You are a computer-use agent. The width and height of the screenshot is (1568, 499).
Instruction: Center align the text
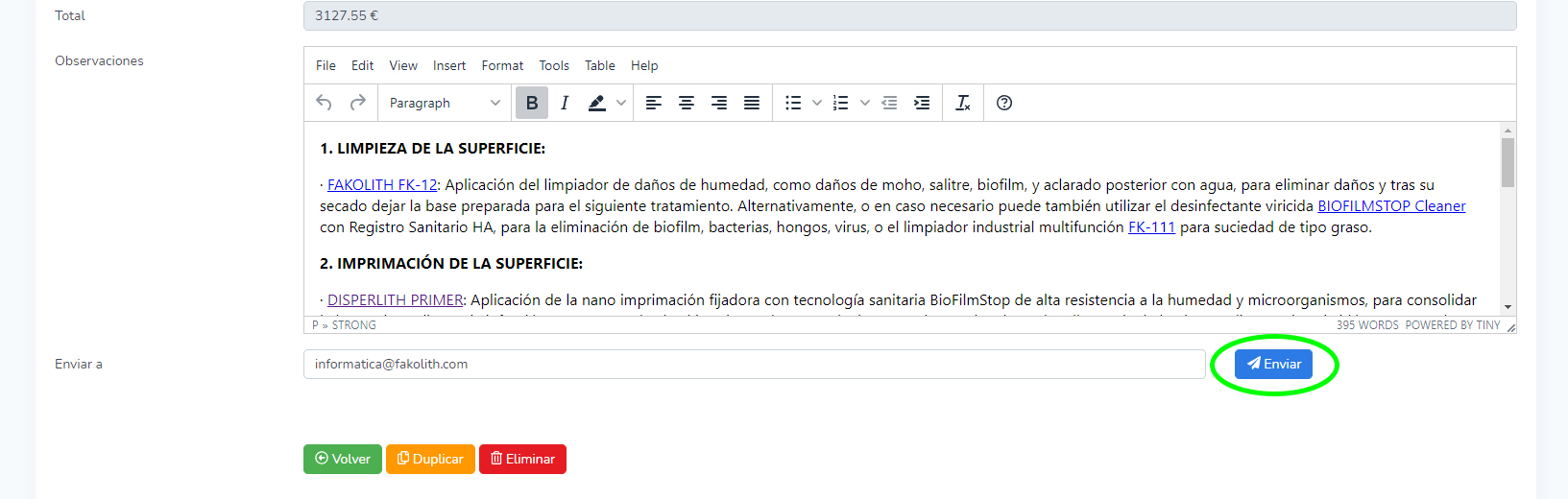[687, 103]
